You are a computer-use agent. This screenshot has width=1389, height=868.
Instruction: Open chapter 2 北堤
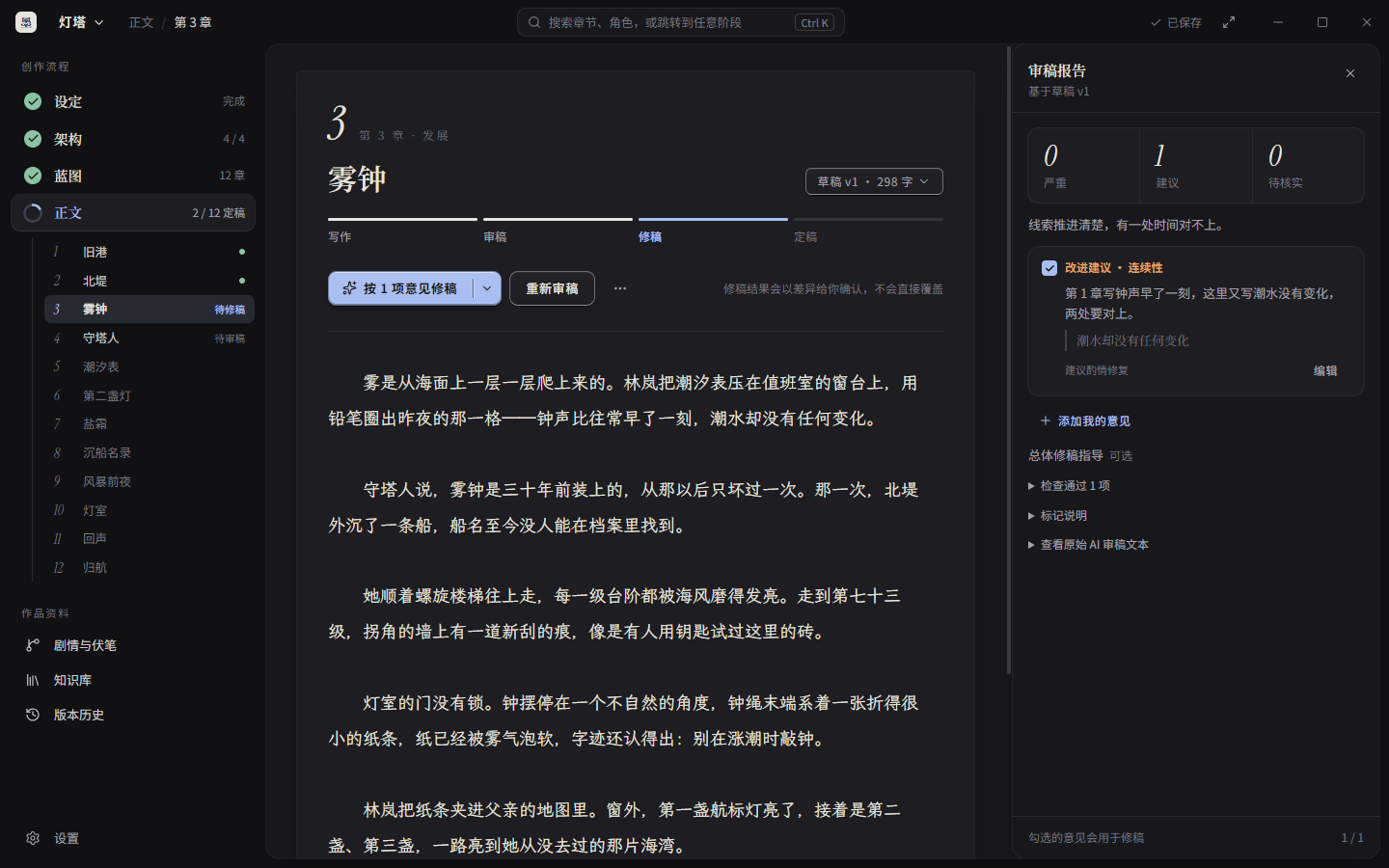tap(150, 281)
